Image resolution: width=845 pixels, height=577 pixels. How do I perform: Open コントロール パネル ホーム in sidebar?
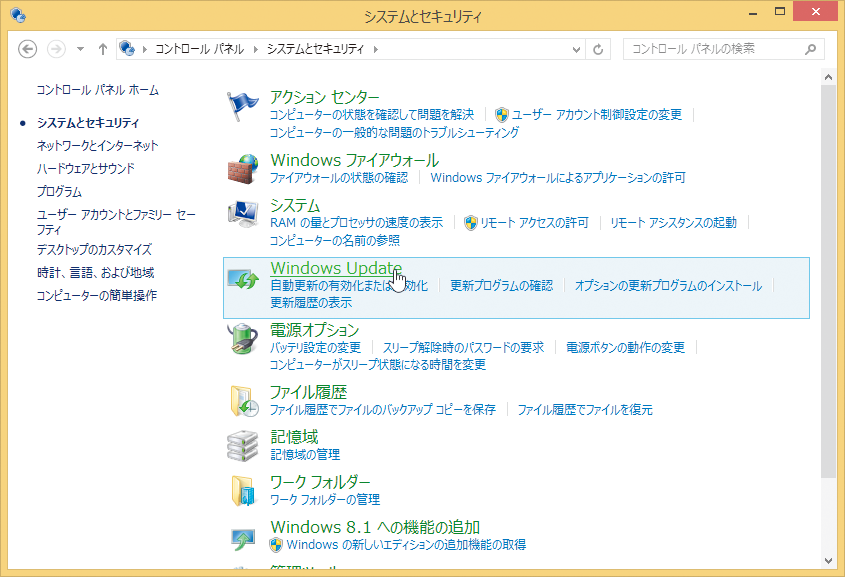point(98,90)
